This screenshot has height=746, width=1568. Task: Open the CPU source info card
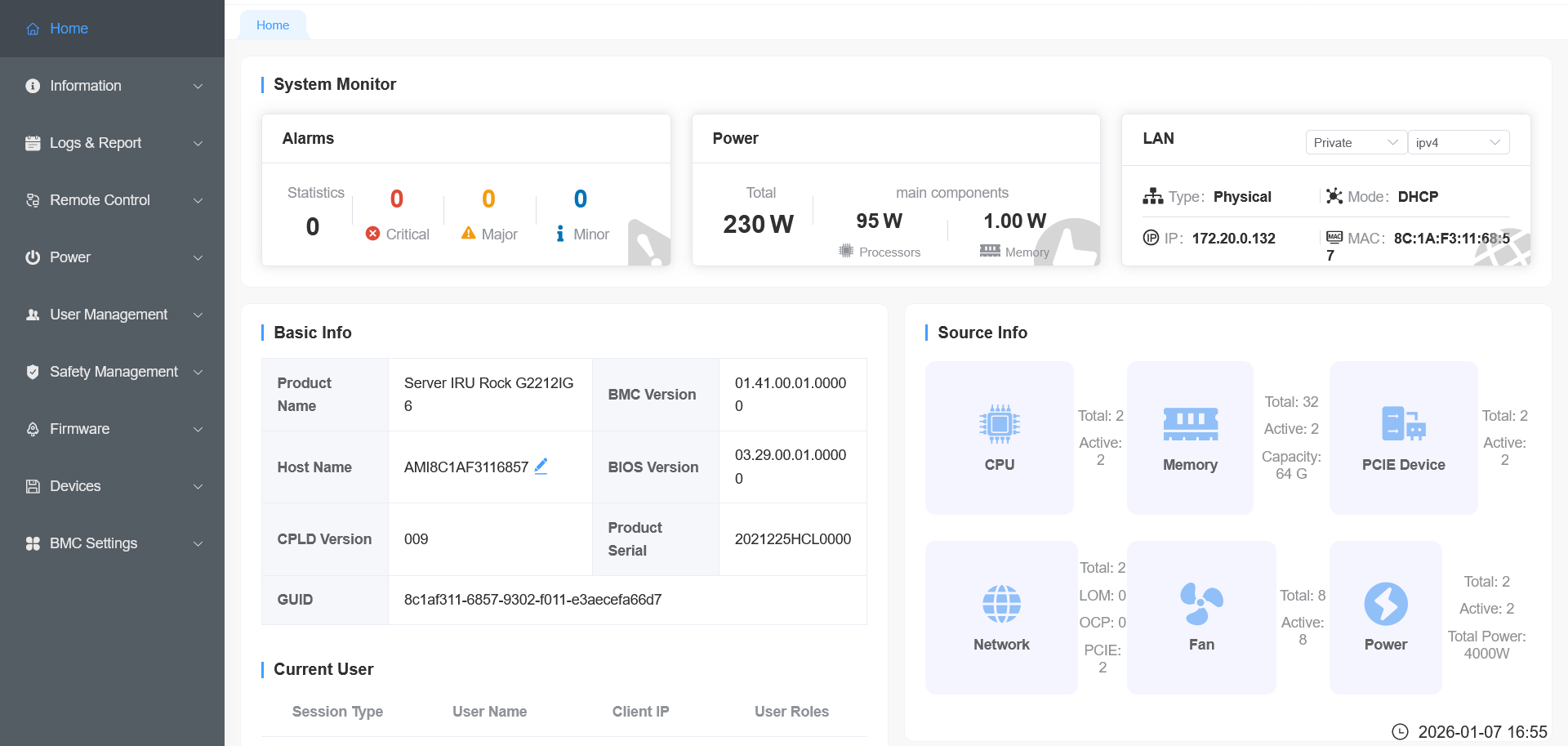[999, 438]
